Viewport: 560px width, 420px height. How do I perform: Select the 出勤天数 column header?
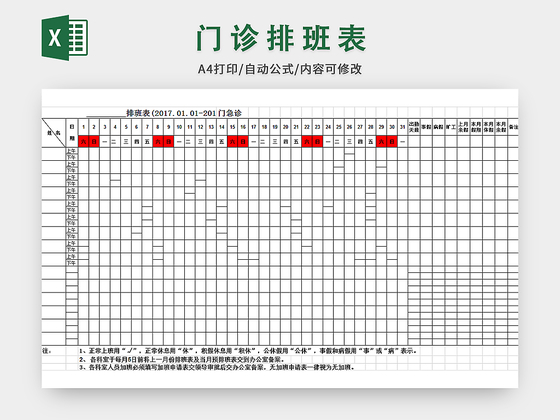[414, 127]
